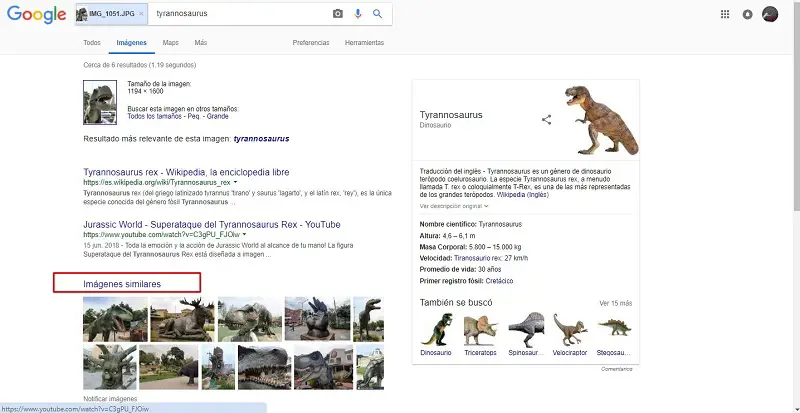Open Google notifications bell

(x=747, y=14)
